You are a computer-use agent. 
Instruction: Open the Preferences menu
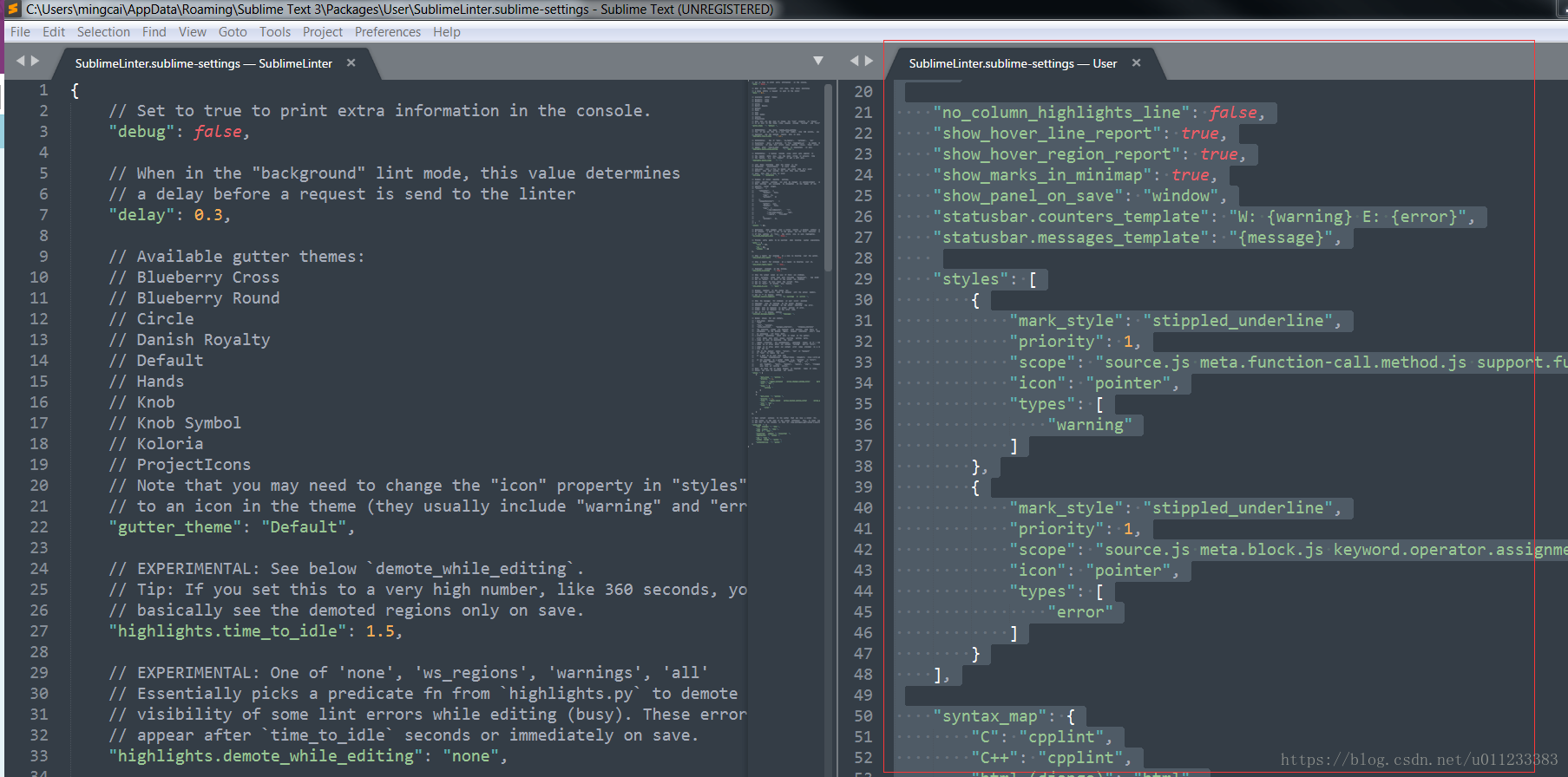(388, 32)
